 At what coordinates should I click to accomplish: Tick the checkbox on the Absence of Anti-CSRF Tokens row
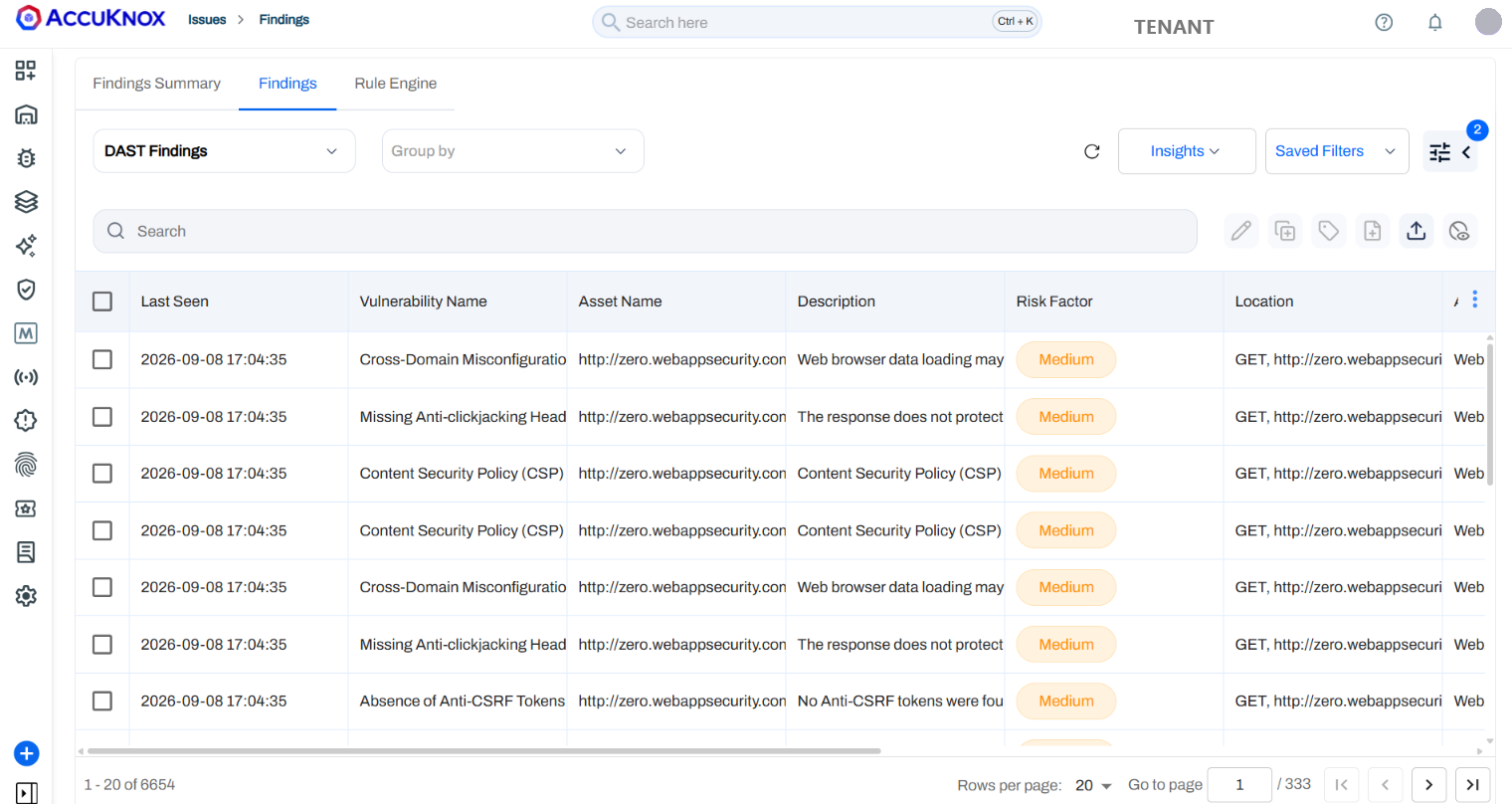point(102,702)
